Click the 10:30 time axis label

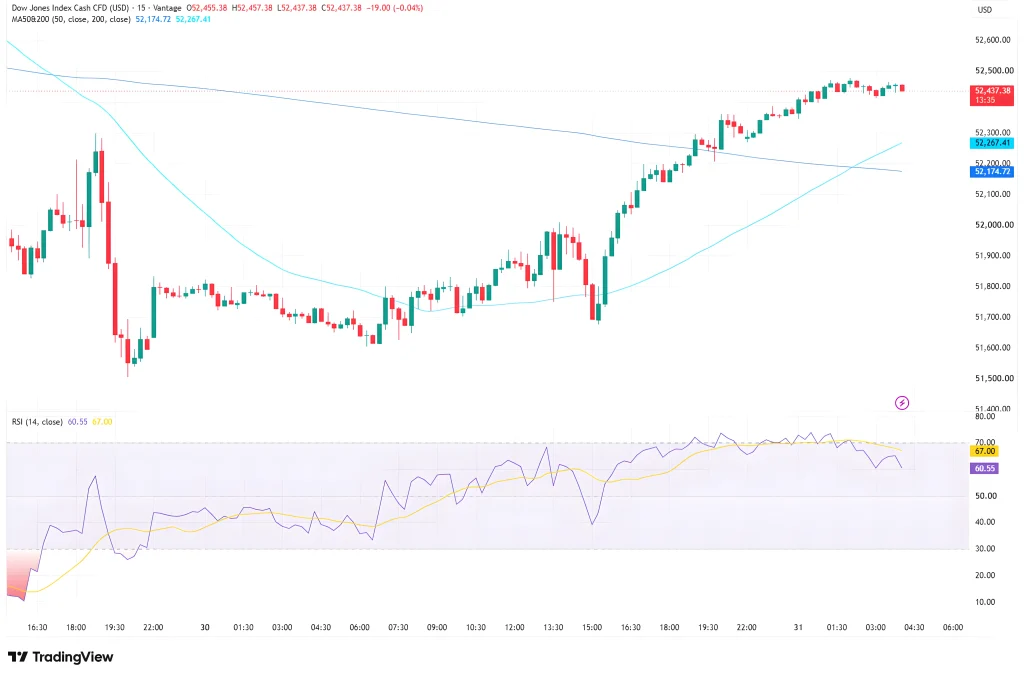tap(476, 627)
